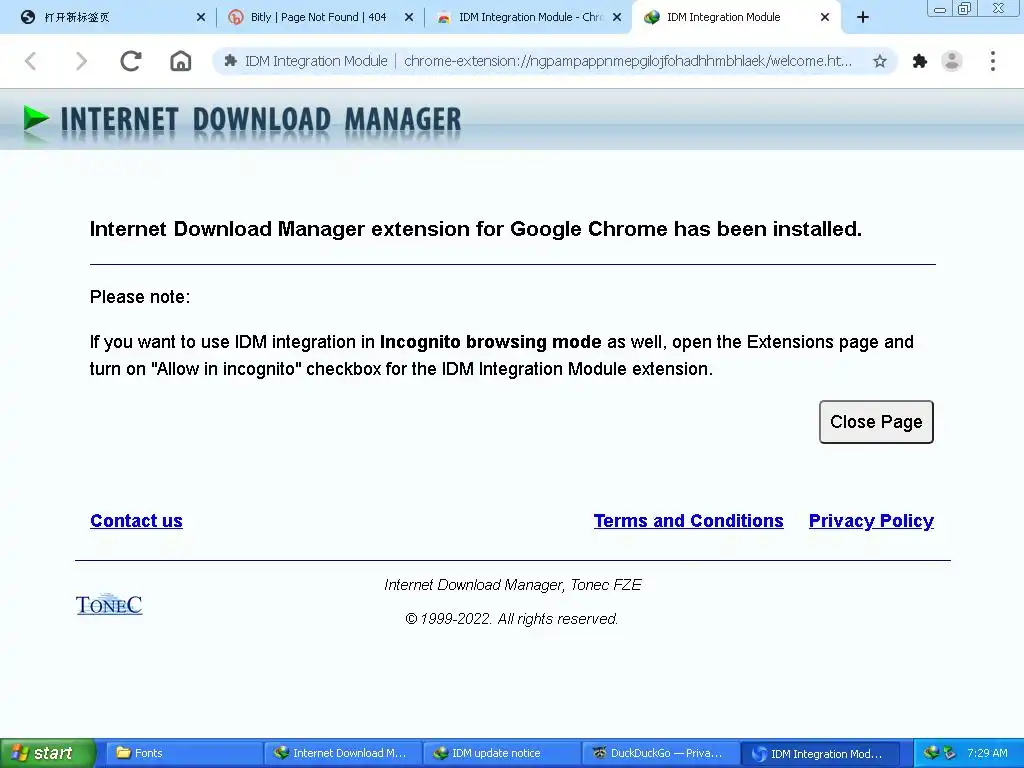This screenshot has width=1024, height=768.
Task: Switch to IDM Integration Module - Chrome tab
Action: pos(530,18)
